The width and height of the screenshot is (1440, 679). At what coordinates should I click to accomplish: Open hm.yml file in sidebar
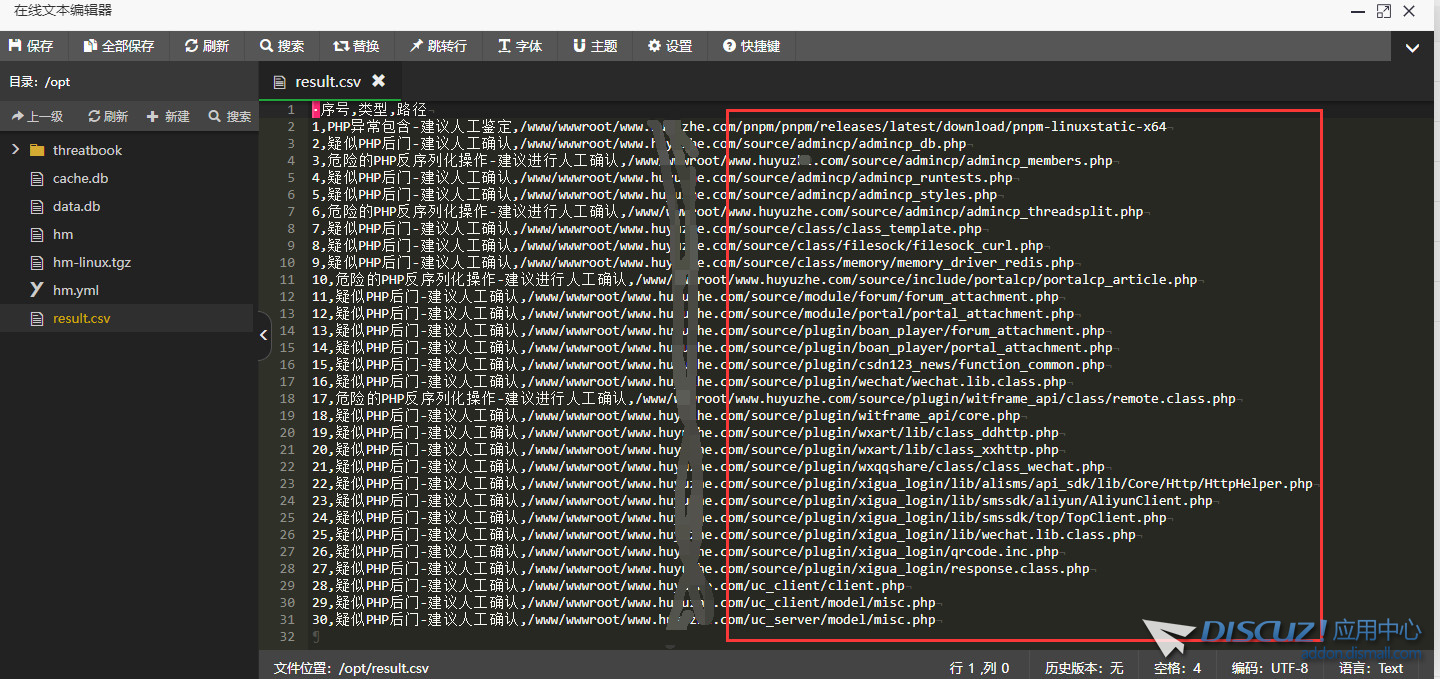click(x=75, y=290)
